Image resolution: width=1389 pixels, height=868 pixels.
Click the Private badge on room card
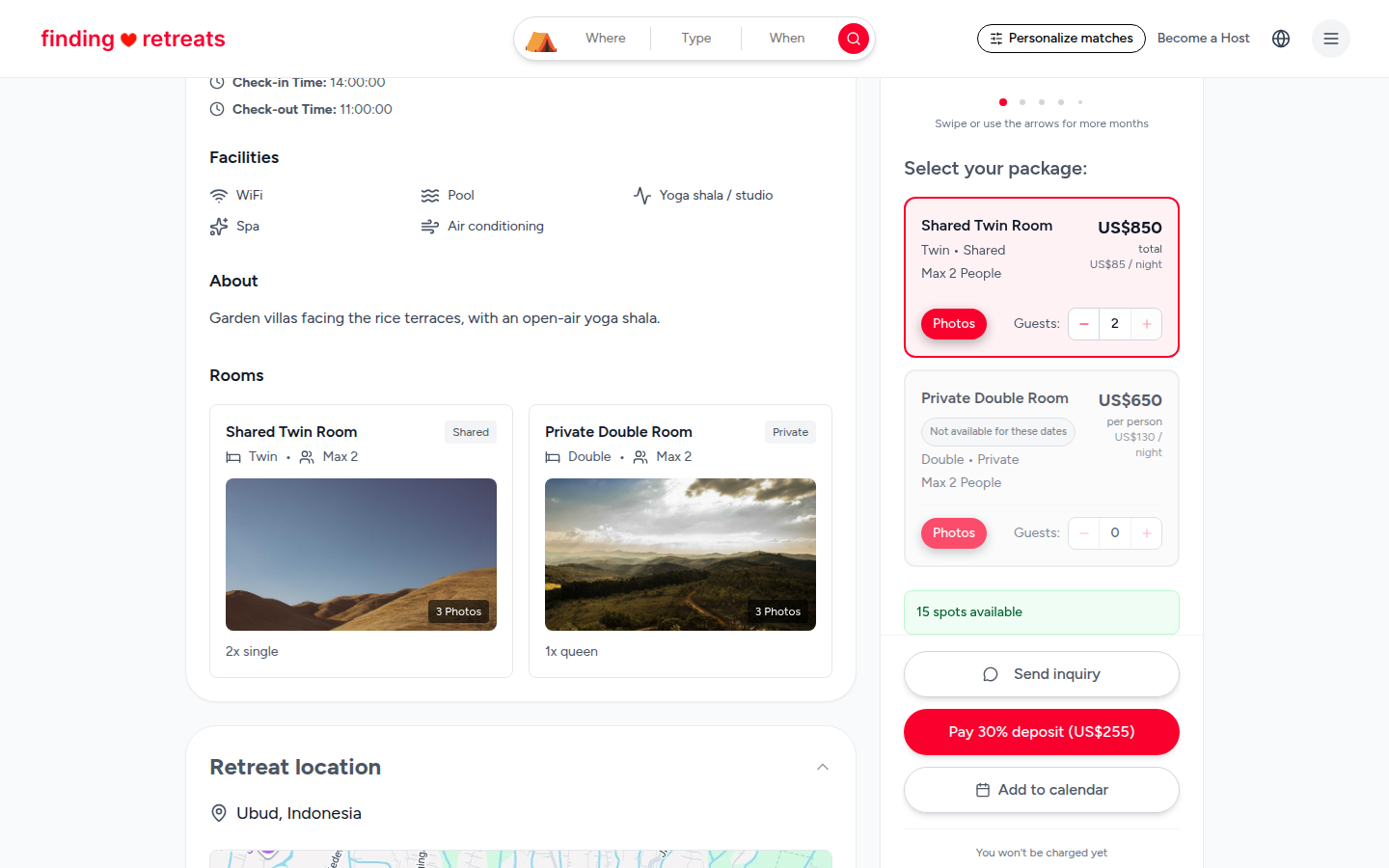pos(790,432)
